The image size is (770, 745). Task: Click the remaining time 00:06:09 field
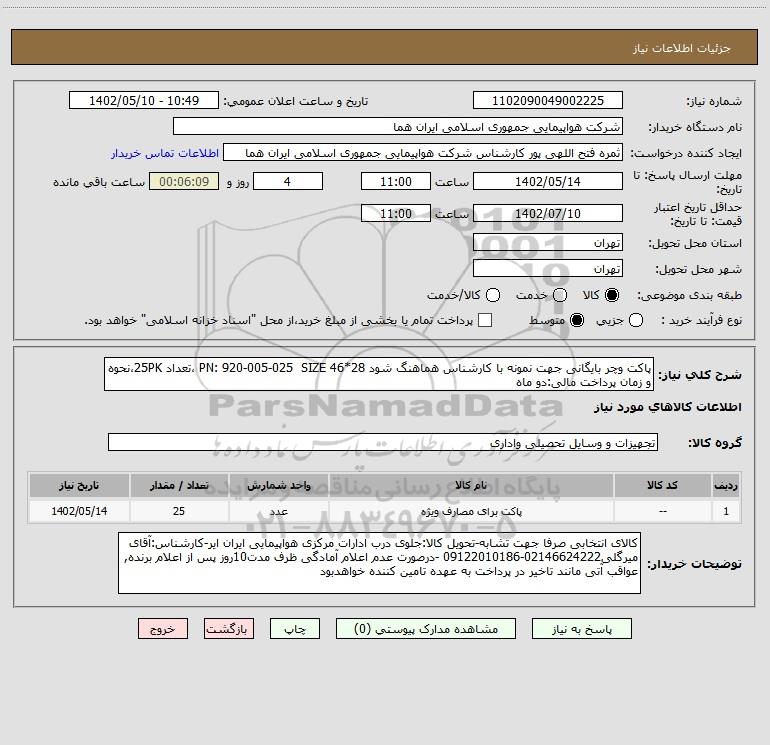[x=183, y=182]
